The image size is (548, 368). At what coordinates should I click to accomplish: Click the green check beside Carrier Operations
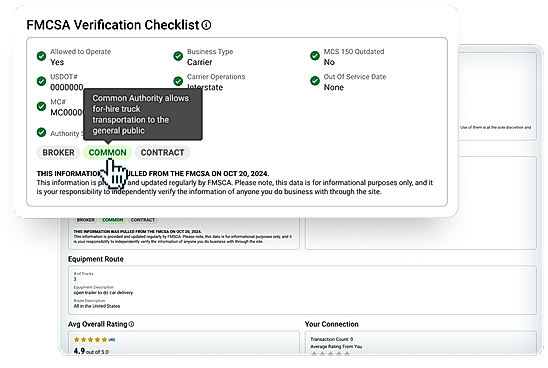pos(178,81)
